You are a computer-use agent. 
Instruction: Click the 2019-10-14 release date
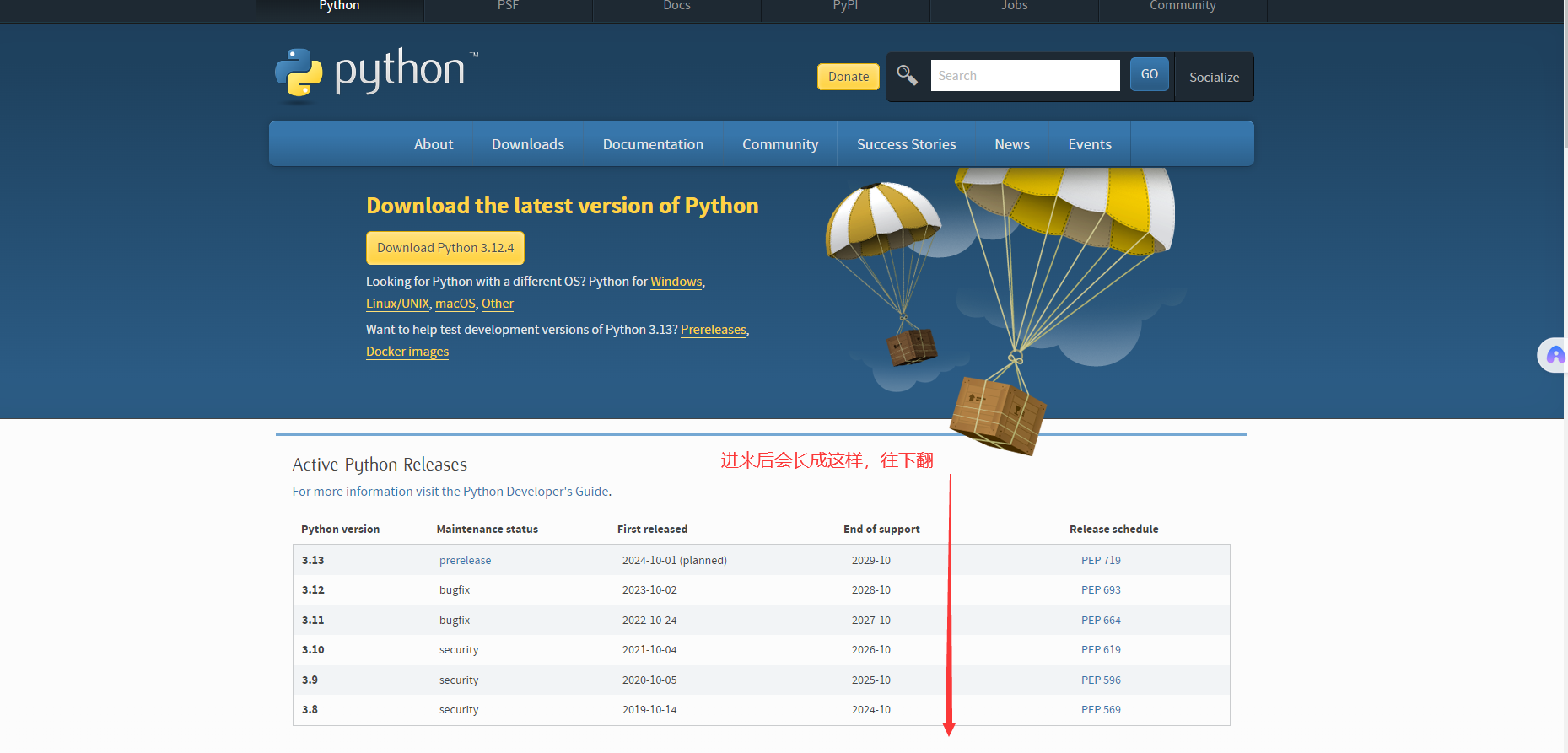649,710
